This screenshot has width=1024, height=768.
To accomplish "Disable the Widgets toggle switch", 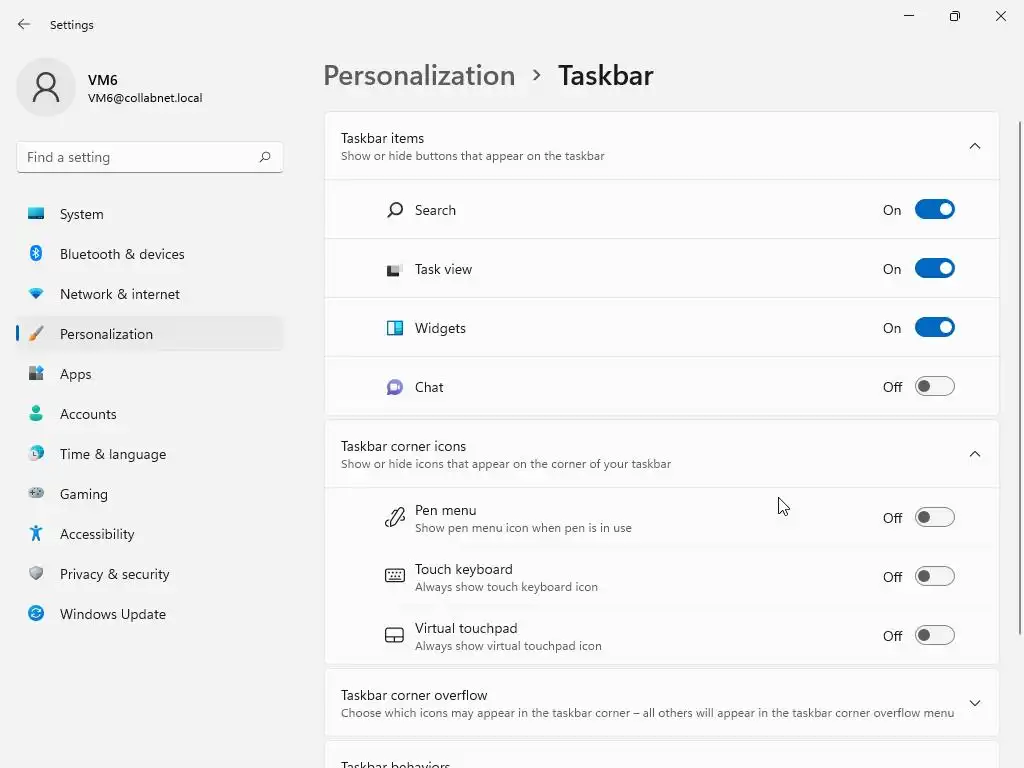I will click(x=934, y=328).
